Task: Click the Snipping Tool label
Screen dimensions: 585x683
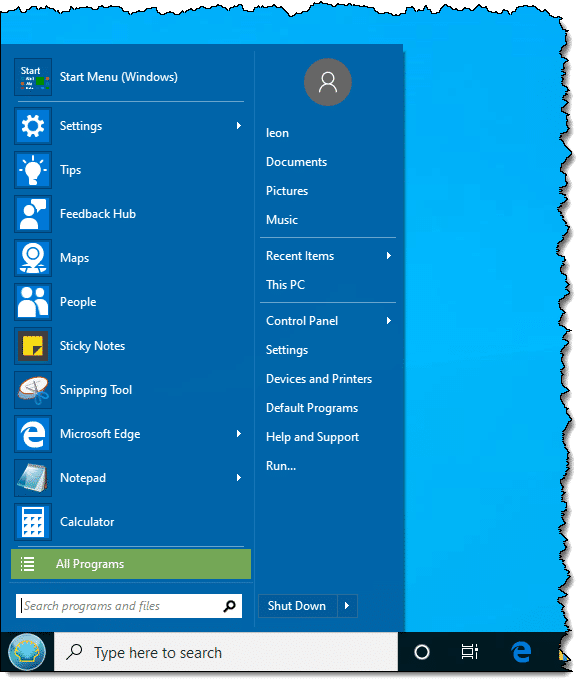Action: [96, 390]
